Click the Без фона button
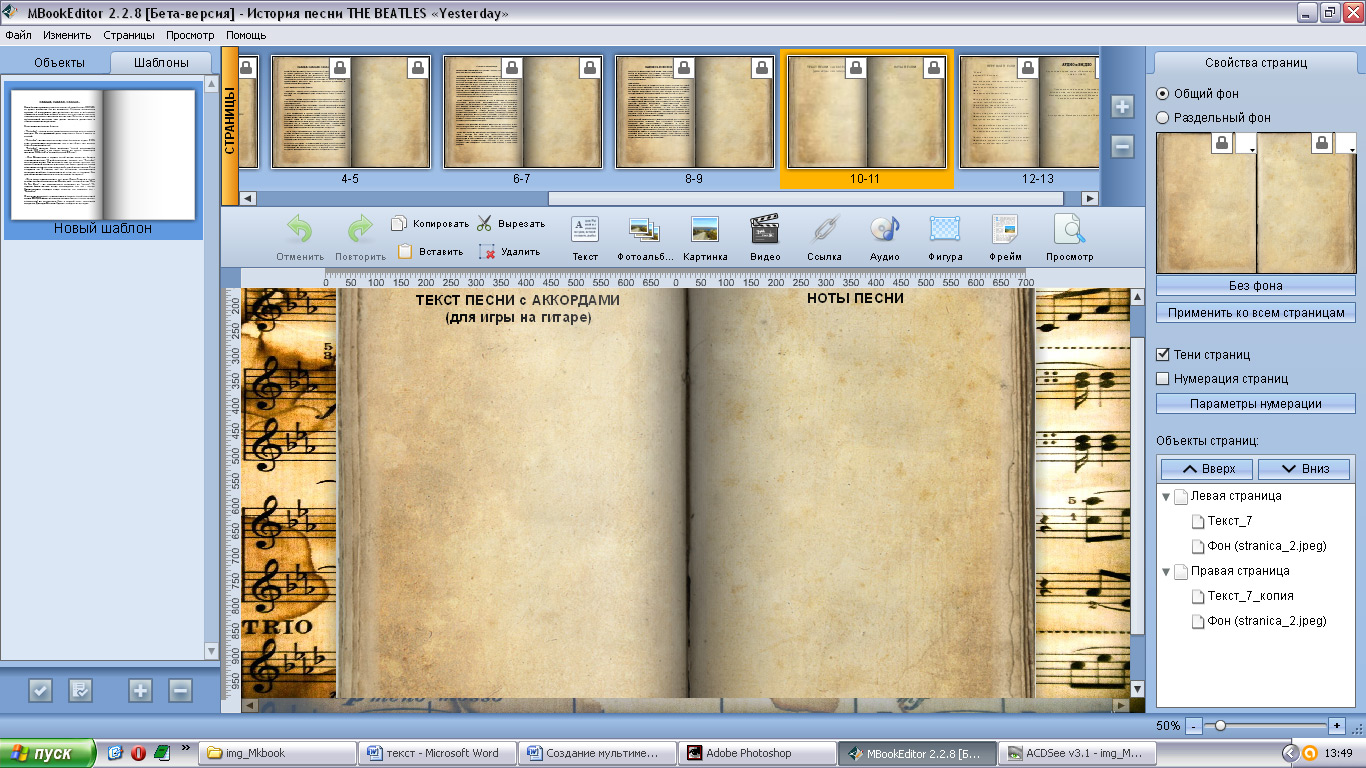 click(1255, 285)
